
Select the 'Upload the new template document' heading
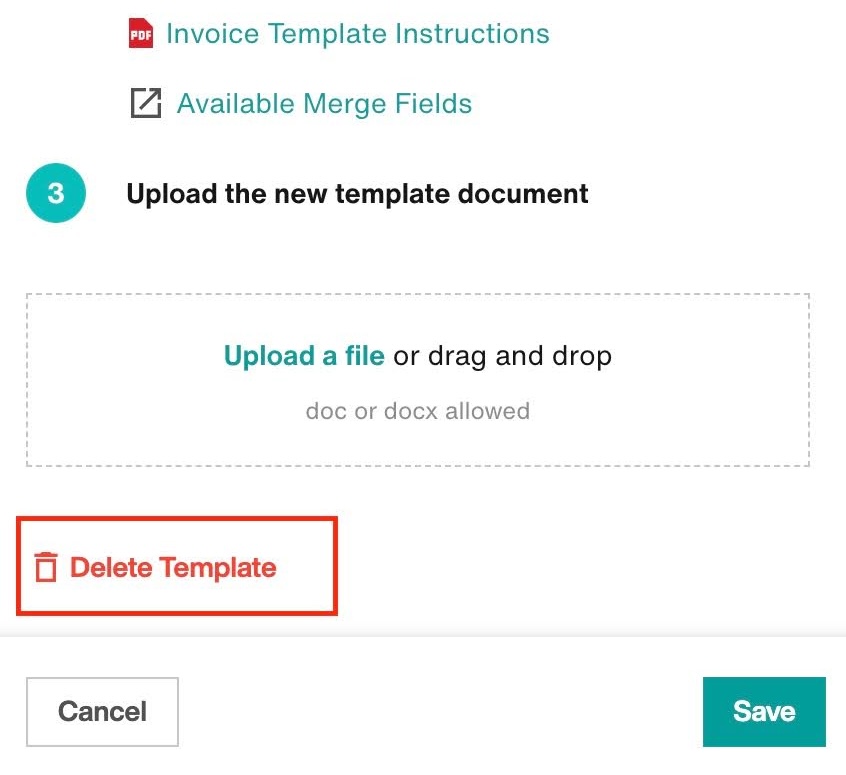357,194
